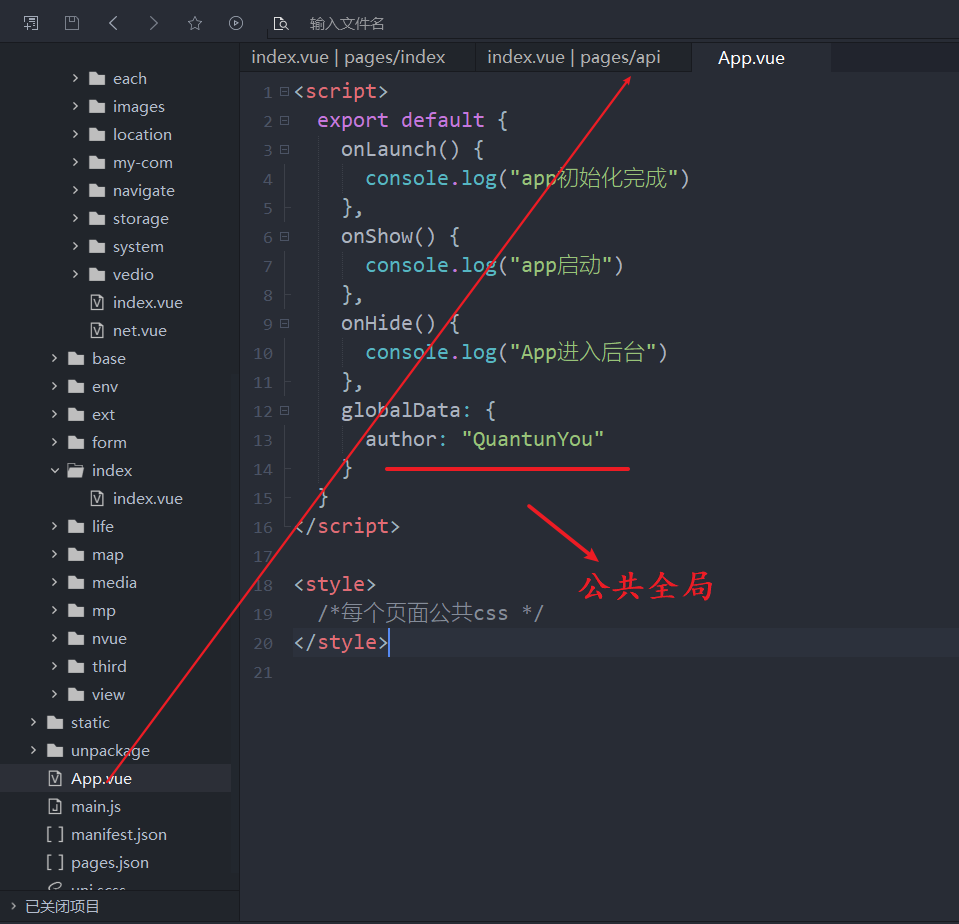Expand the vedio folder
This screenshot has height=924, width=959.
click(x=75, y=274)
